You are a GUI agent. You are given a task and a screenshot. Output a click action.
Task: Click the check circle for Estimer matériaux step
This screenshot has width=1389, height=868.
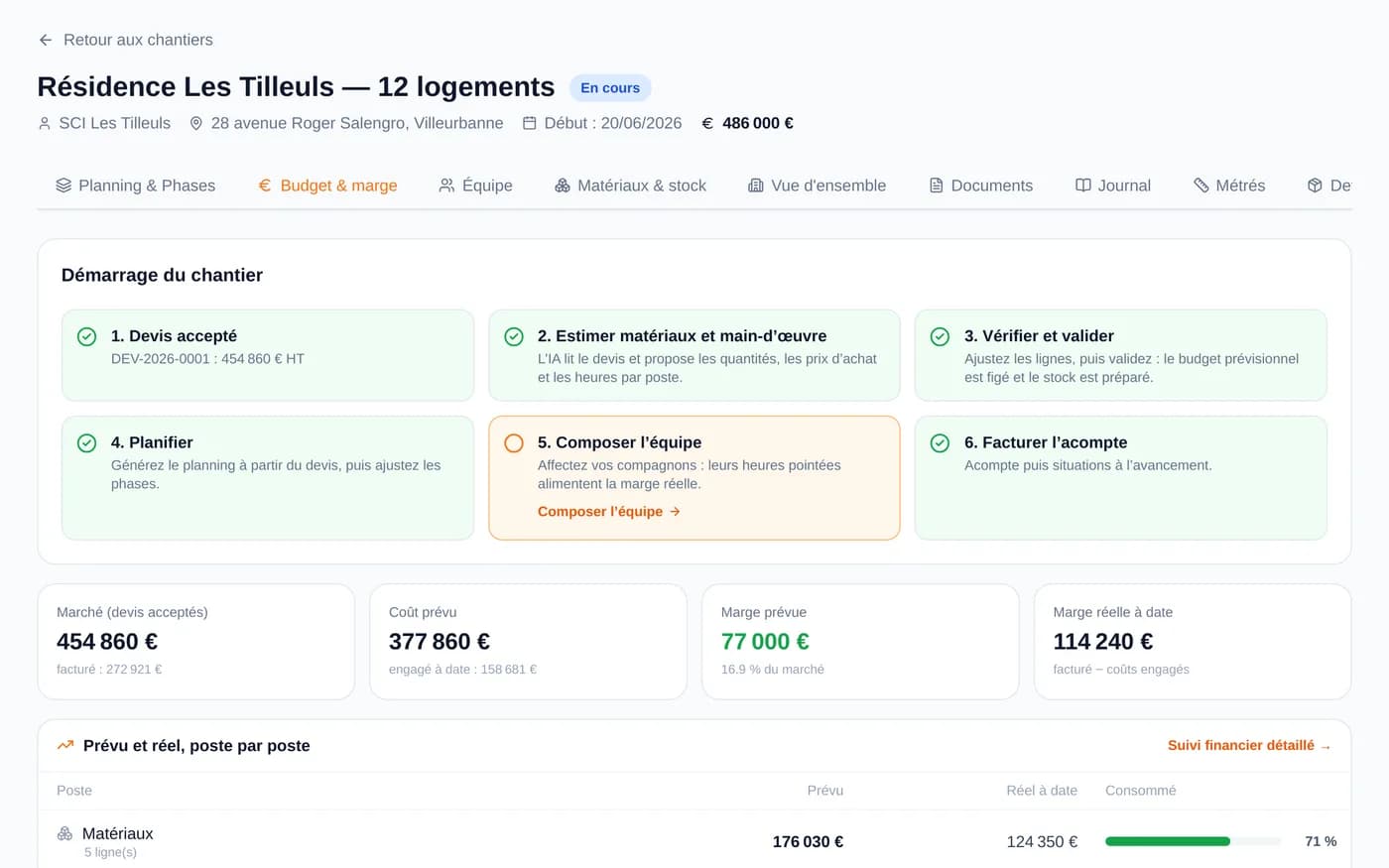[514, 337]
